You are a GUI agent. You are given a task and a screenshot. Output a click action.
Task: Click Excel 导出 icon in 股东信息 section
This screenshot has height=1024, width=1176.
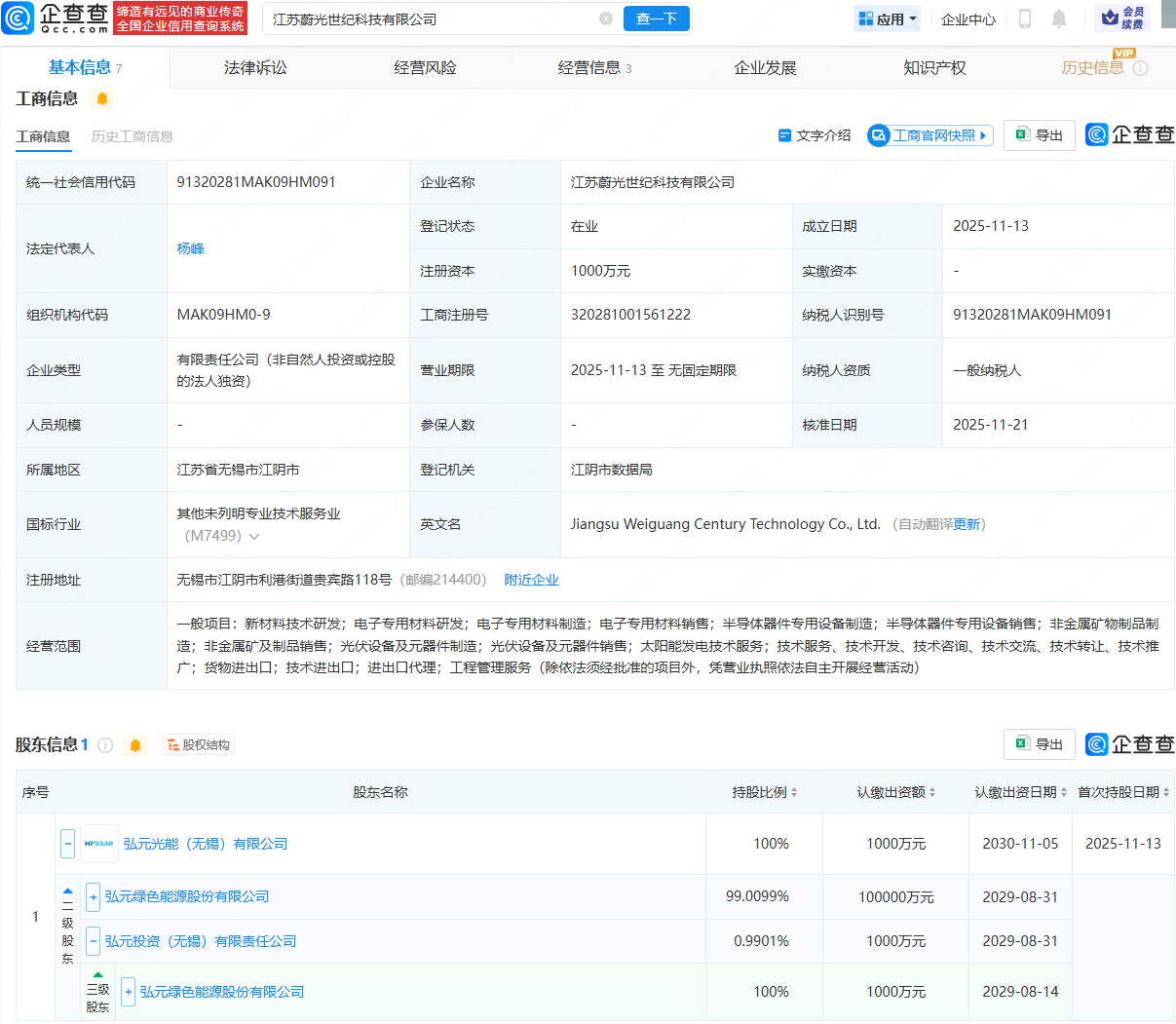pyautogui.click(x=1039, y=743)
